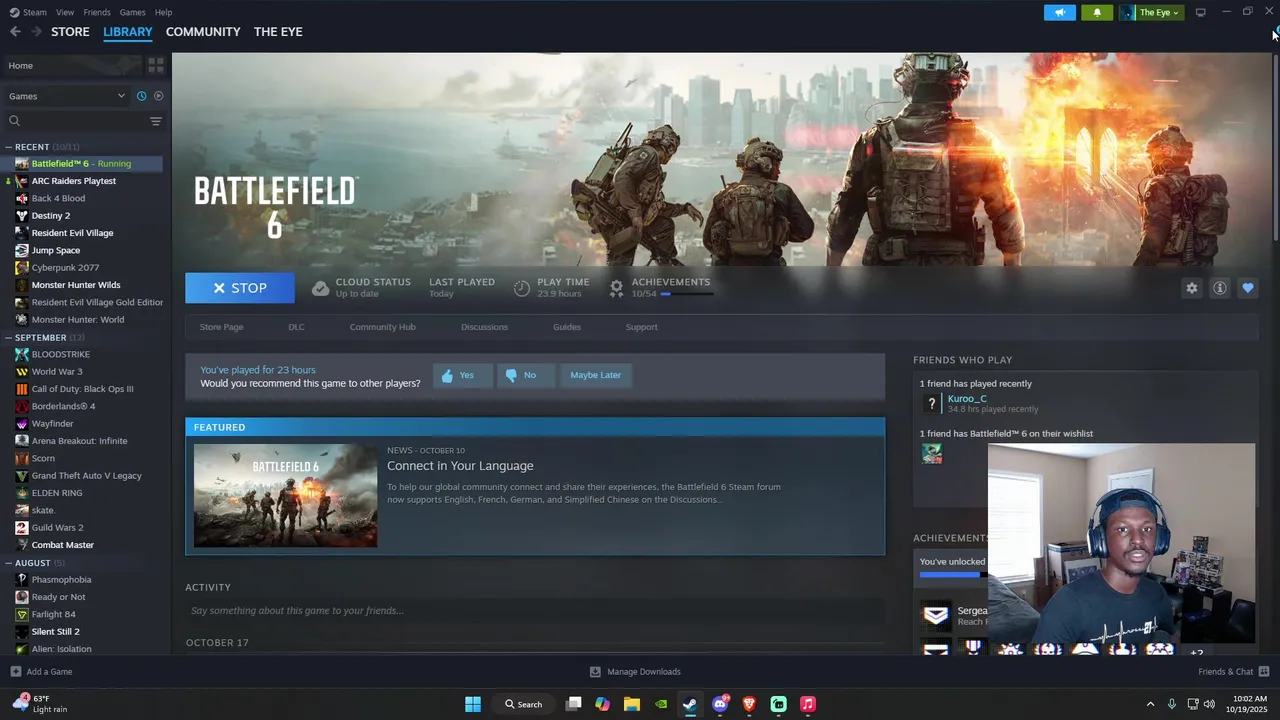Stop the running Battlefield 6 game
The height and width of the screenshot is (720, 1280).
point(240,288)
